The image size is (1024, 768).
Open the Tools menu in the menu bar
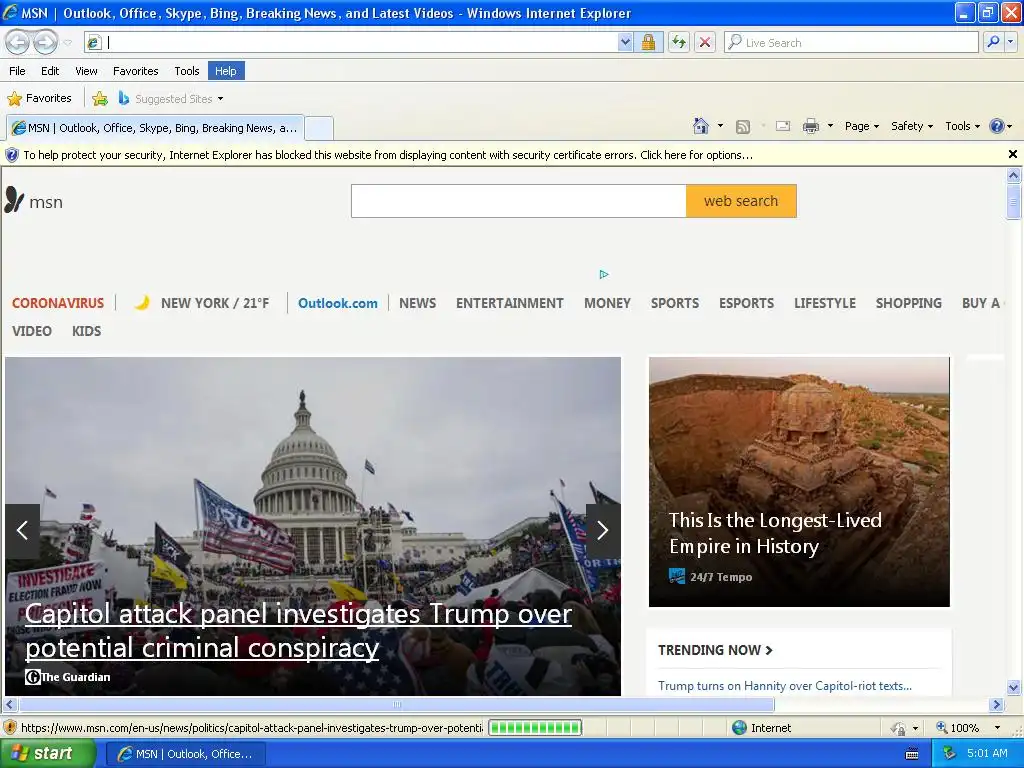click(187, 71)
